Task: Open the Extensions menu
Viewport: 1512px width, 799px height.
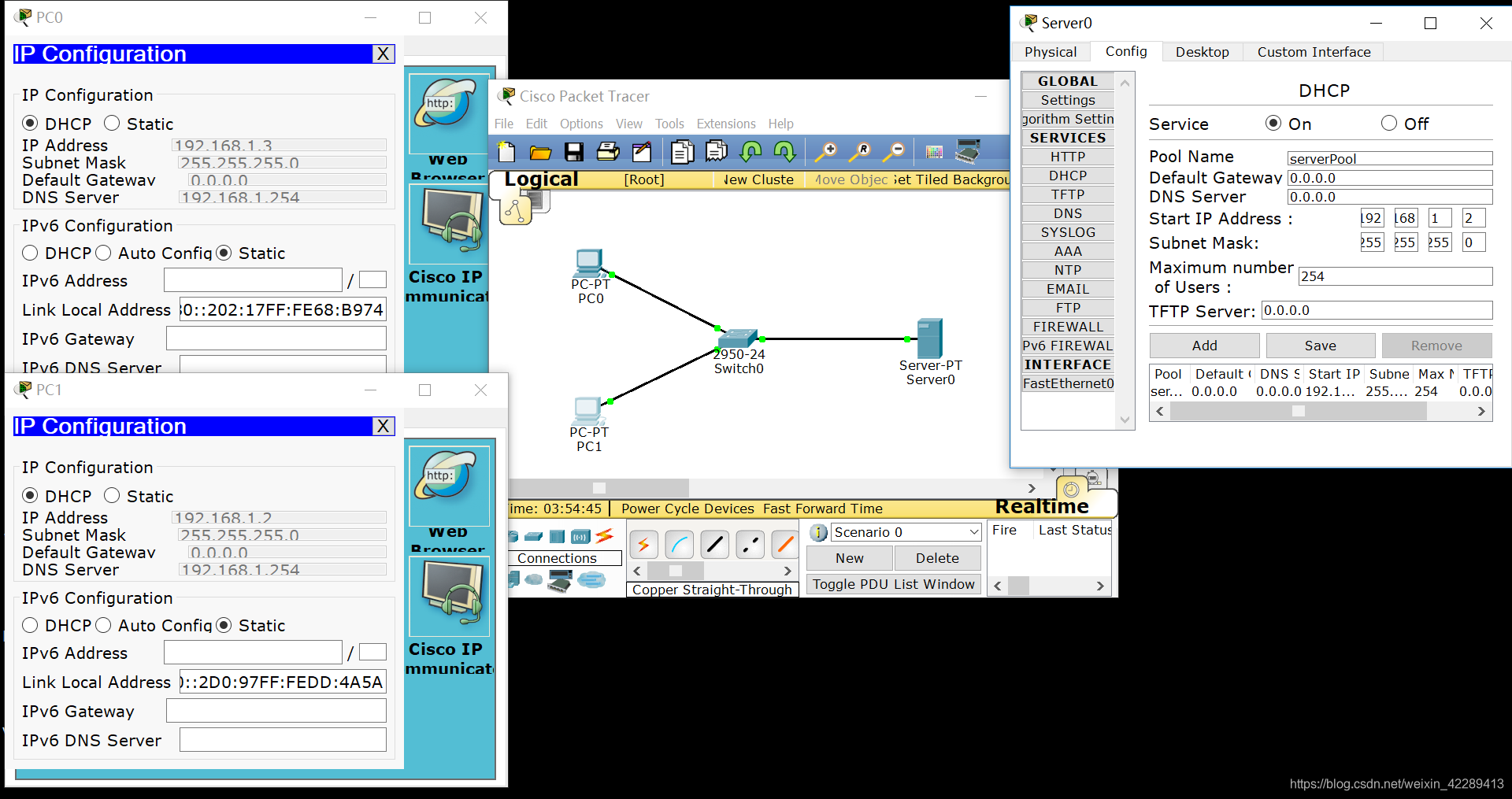Action: pos(726,124)
